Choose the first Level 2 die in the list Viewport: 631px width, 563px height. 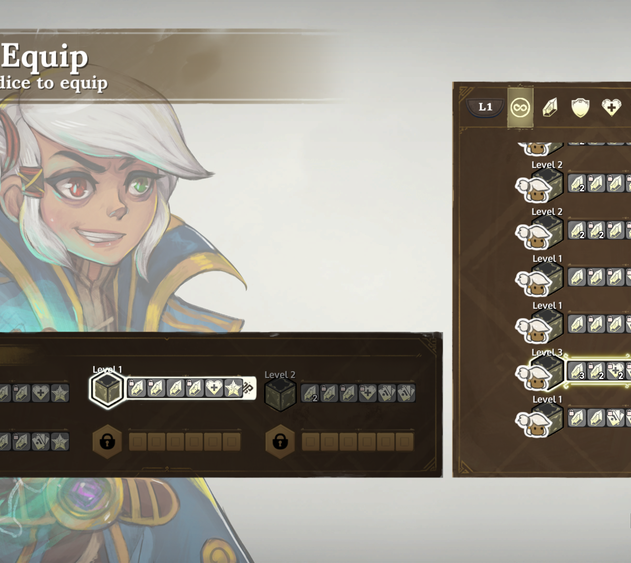540,186
